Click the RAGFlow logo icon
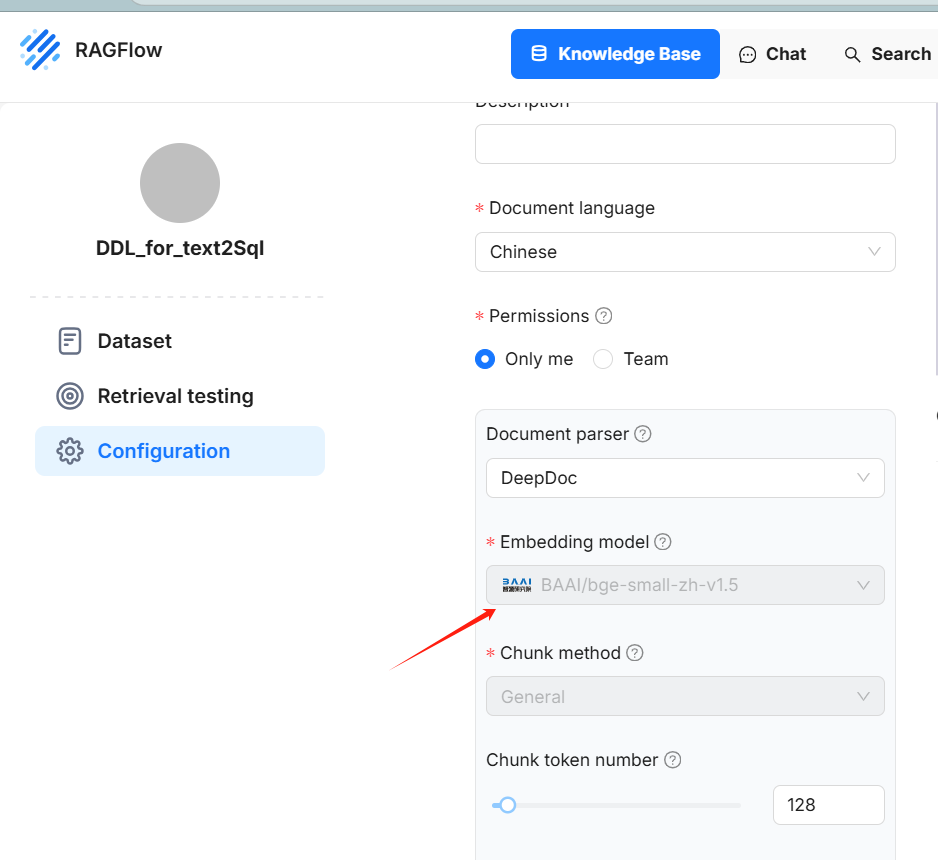 40,50
